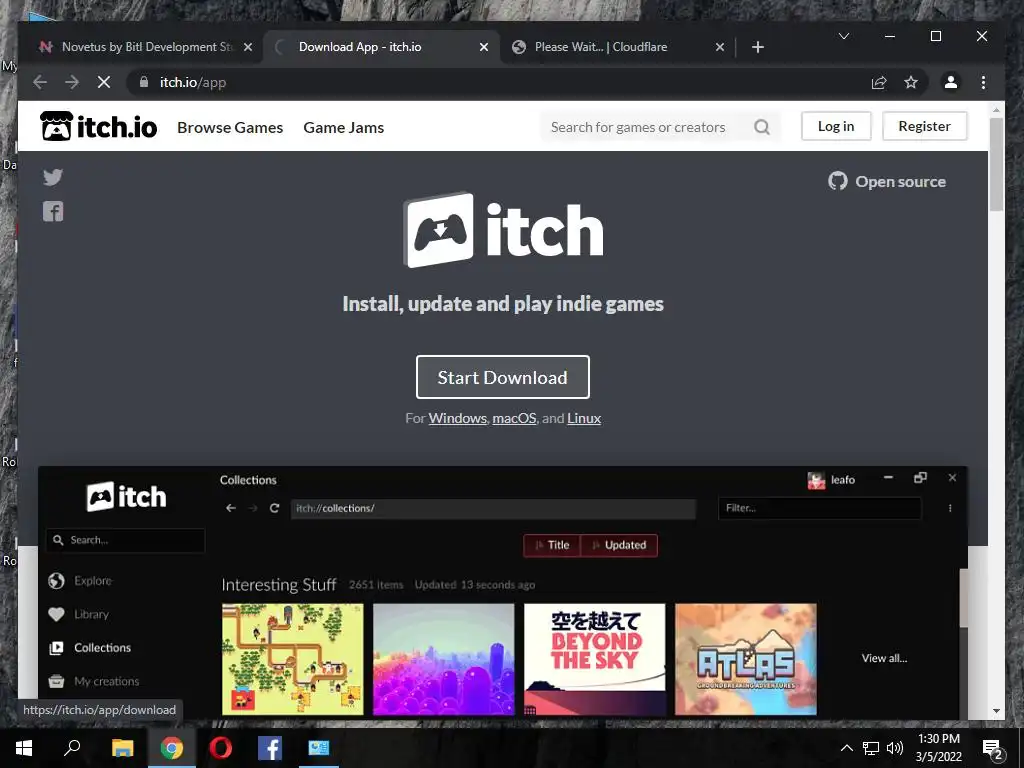Click the stop loading X button
Screen dimensions: 1024x768
[x=104, y=82]
